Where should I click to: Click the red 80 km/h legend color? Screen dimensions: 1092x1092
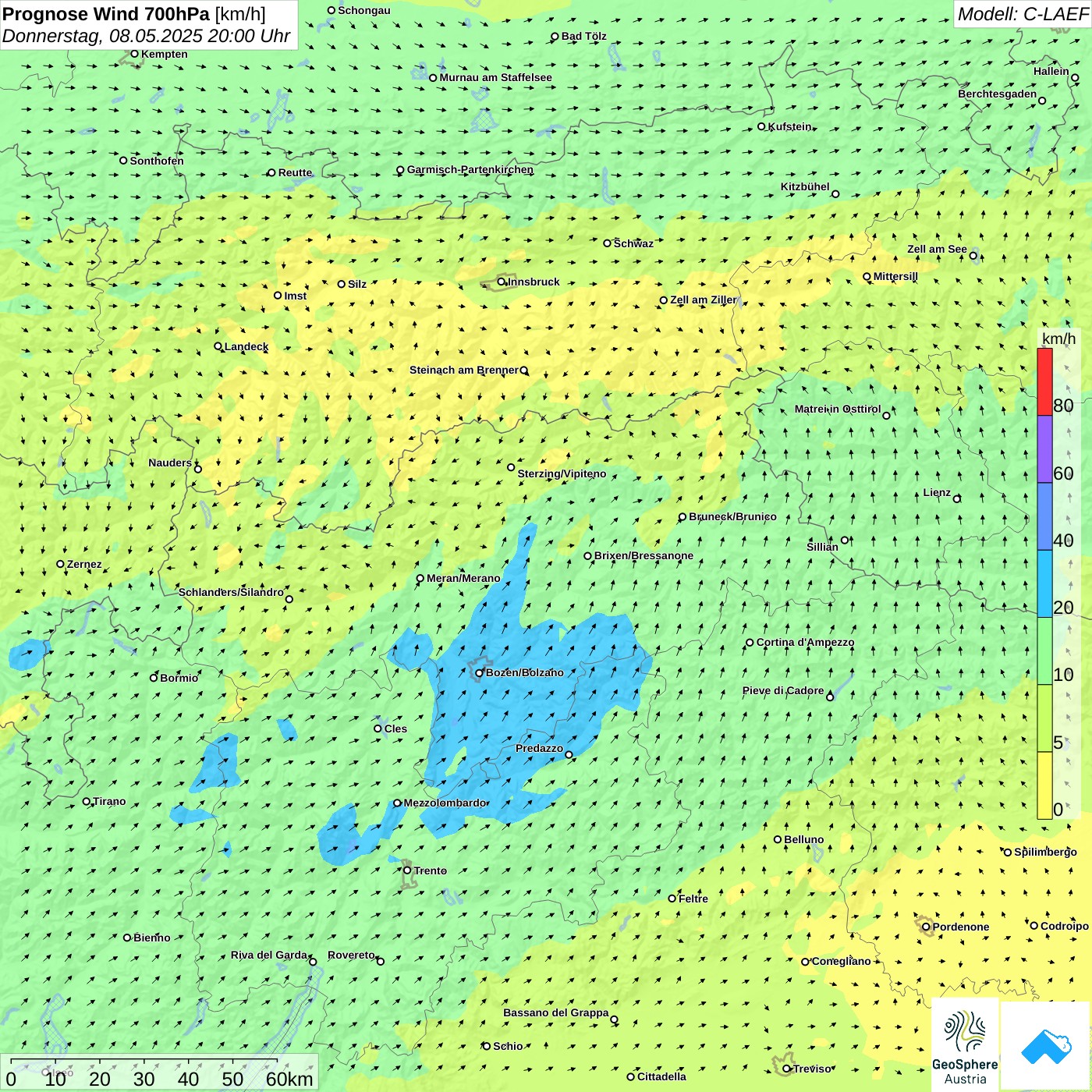[x=1044, y=381]
